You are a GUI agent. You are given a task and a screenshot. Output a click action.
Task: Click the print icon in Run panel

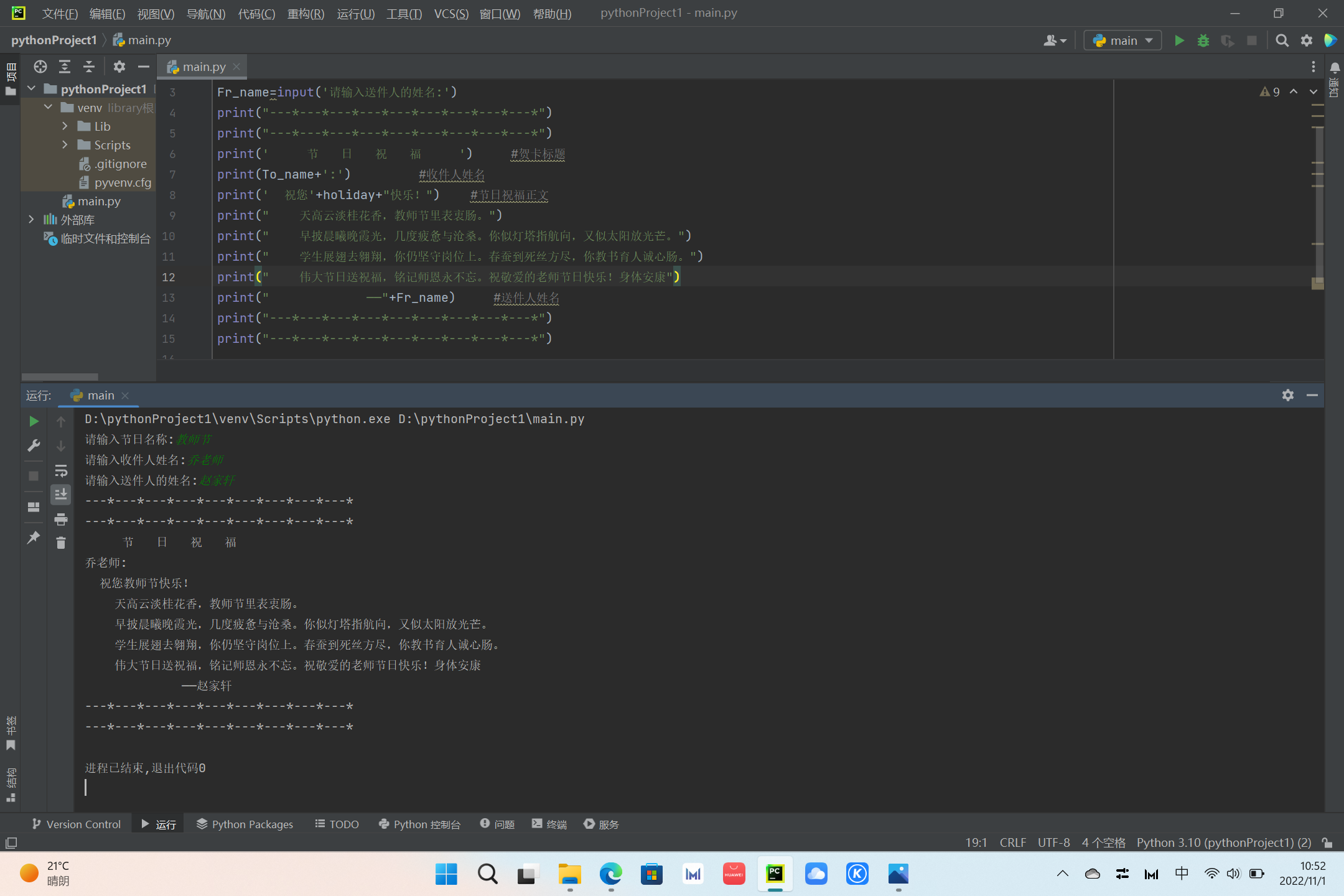click(60, 519)
